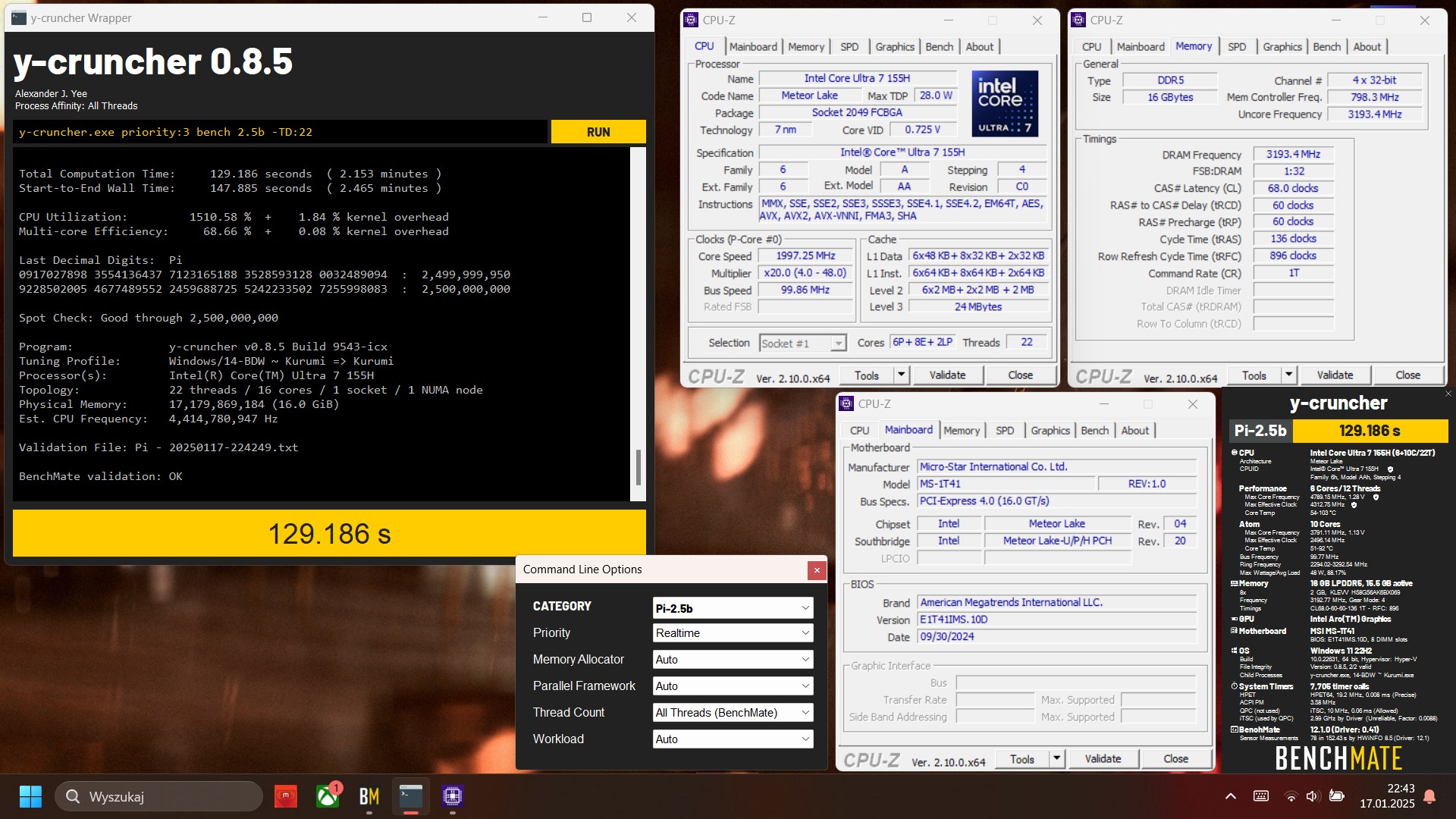Switch to the CPU tab in the CPU-Z Mainboard window
This screenshot has height=819, width=1456.
click(x=859, y=431)
